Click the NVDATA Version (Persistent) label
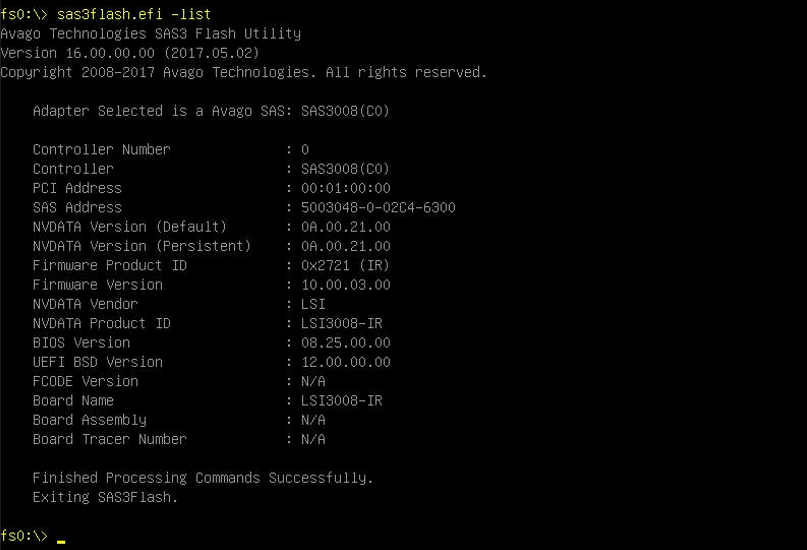This screenshot has height=550, width=807. pyautogui.click(x=142, y=246)
